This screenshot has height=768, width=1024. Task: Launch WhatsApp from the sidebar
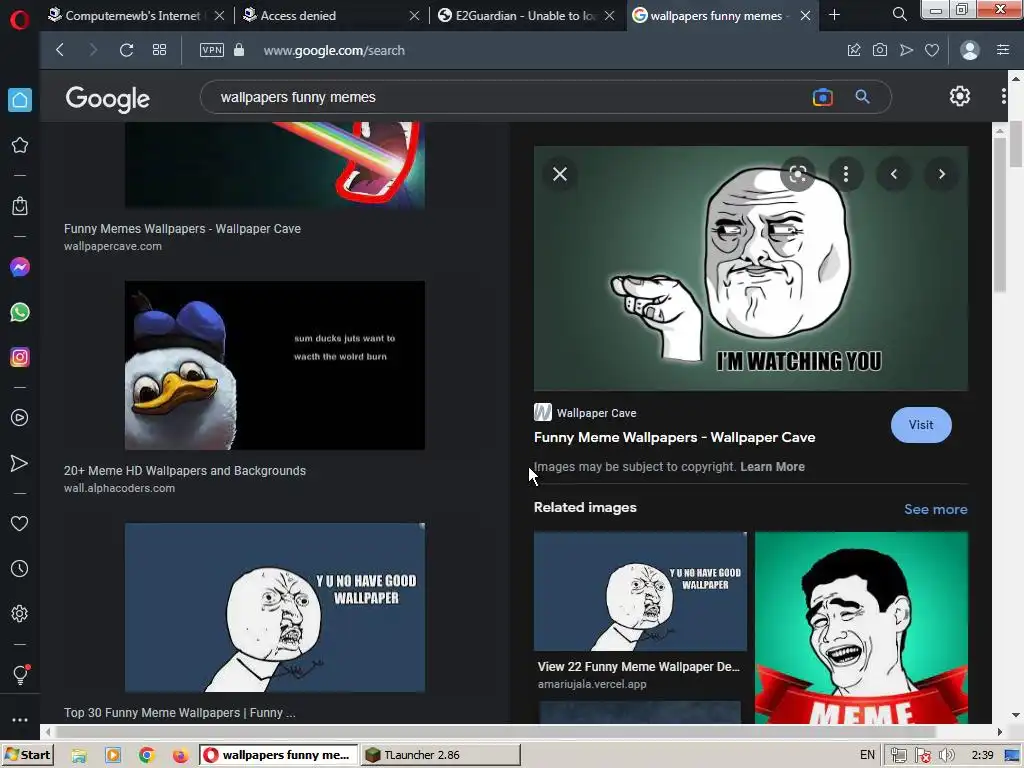[20, 312]
